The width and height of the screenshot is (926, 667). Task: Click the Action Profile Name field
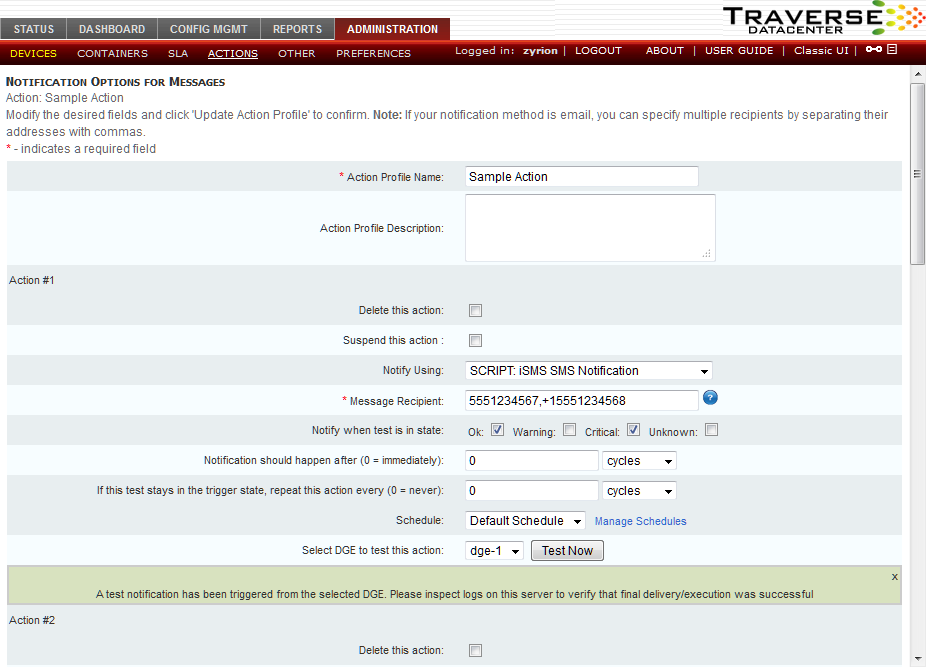click(x=581, y=177)
